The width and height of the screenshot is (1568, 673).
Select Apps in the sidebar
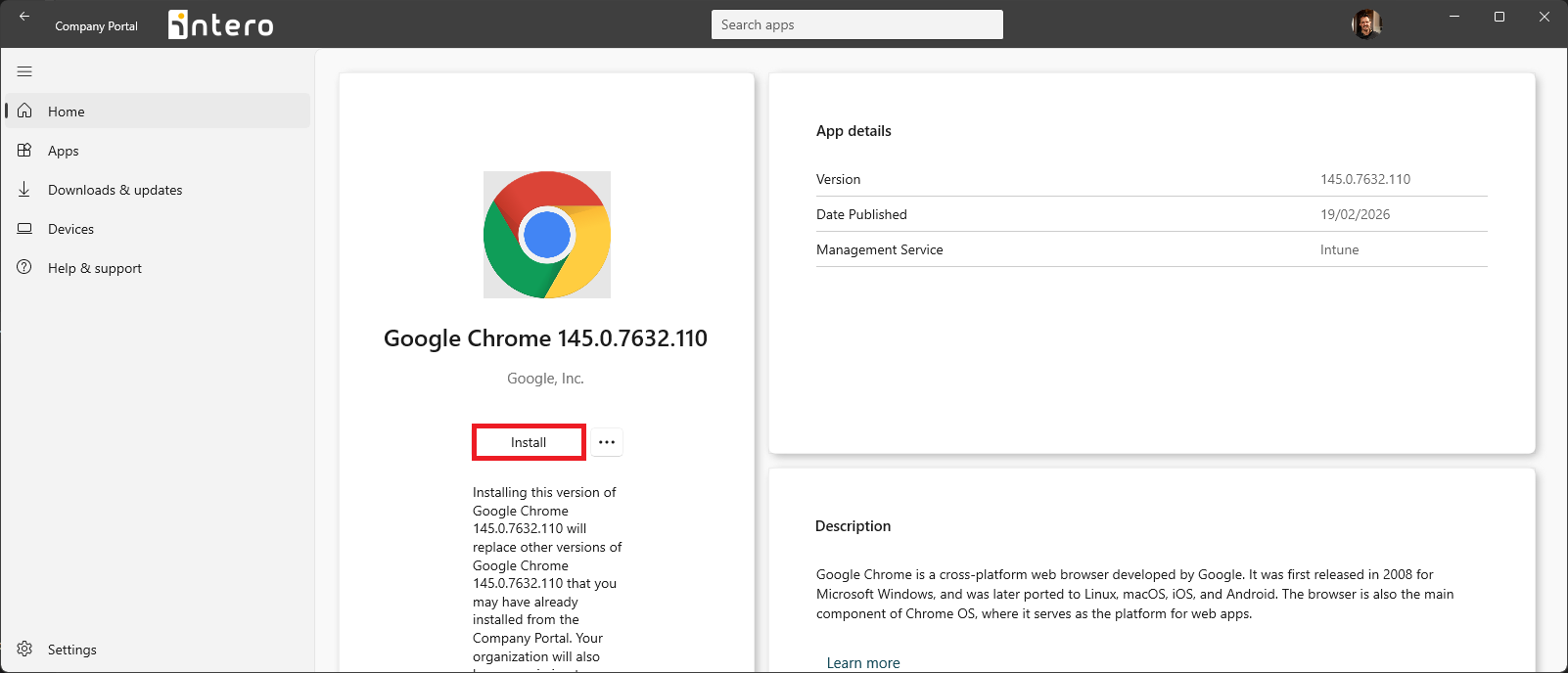pyautogui.click(x=64, y=151)
